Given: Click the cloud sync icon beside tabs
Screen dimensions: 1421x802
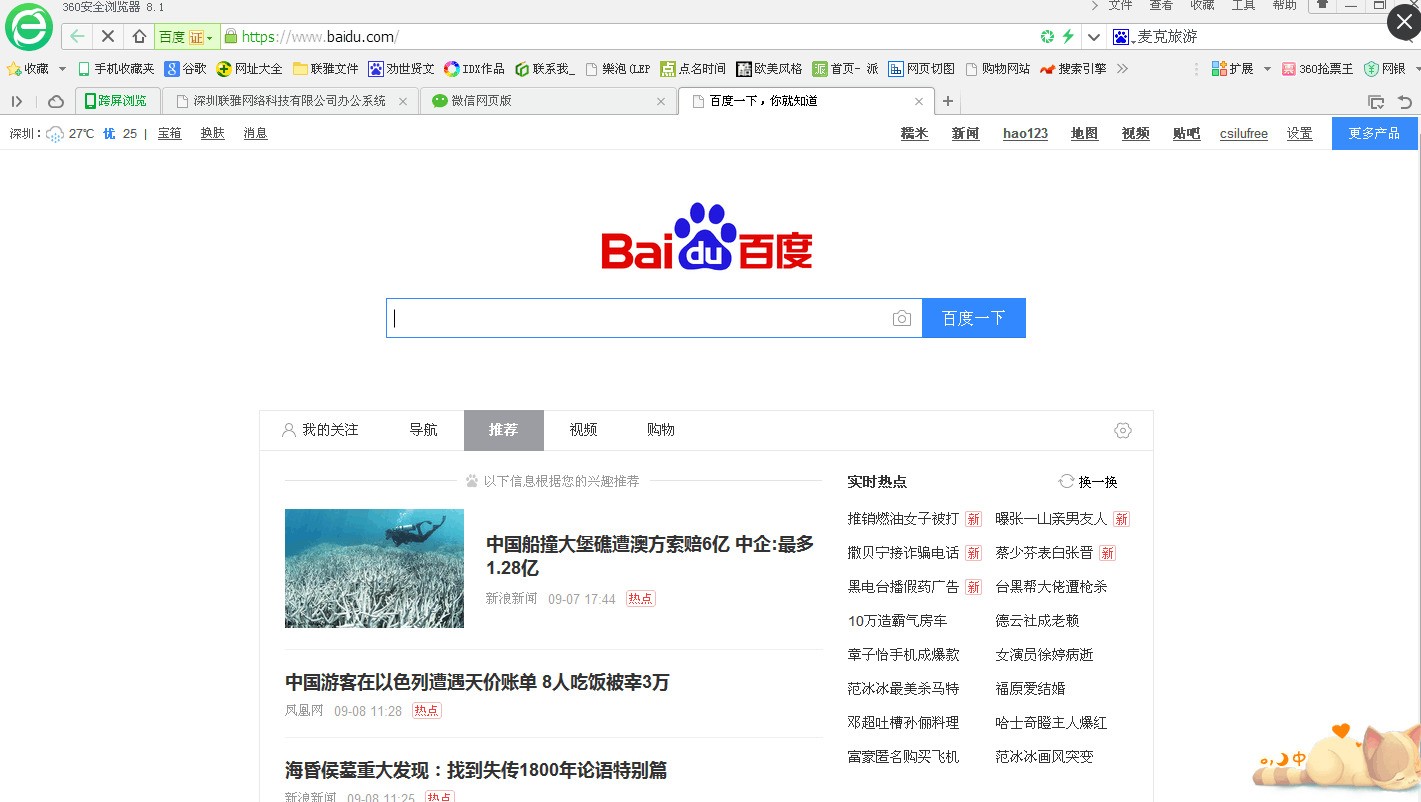Looking at the screenshot, I should 56,101.
